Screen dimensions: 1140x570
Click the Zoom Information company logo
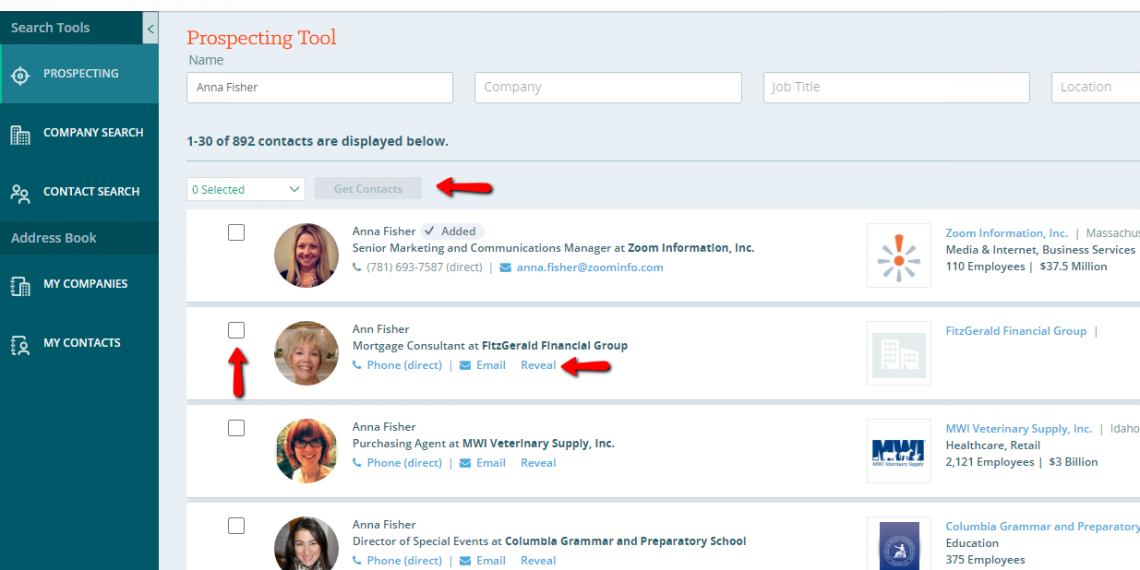point(898,255)
